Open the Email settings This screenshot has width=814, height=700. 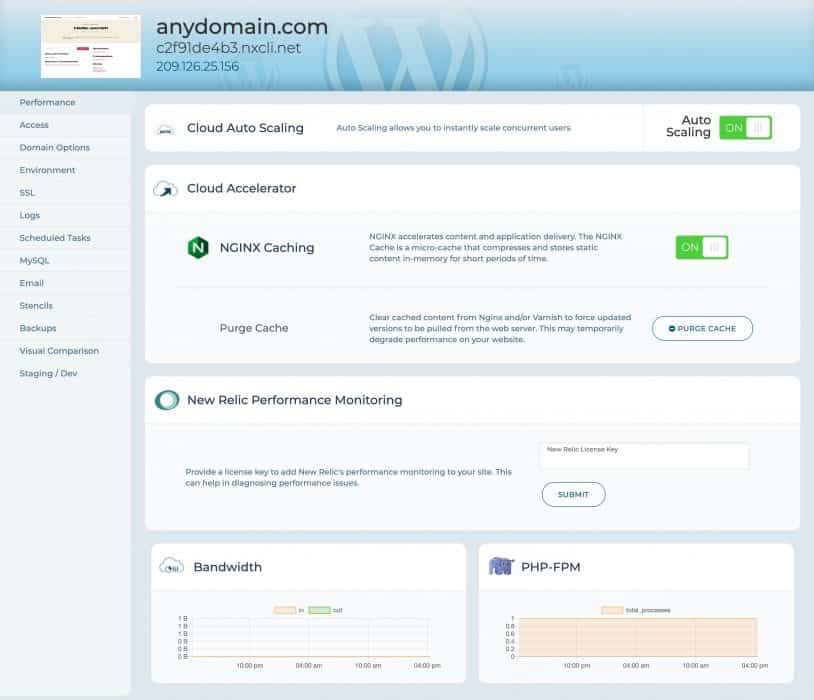(31, 283)
